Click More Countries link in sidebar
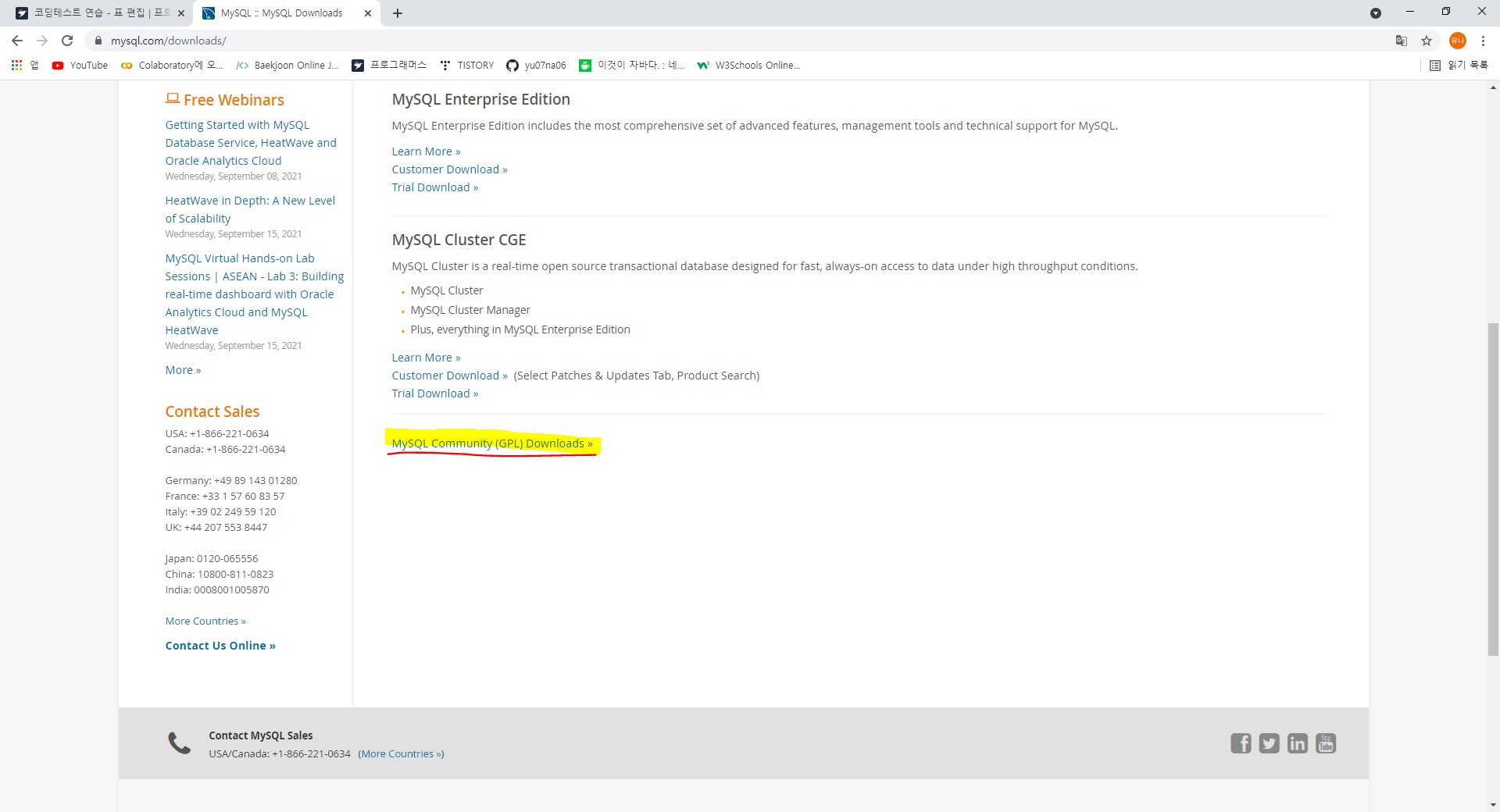The width and height of the screenshot is (1500, 812). click(205, 621)
